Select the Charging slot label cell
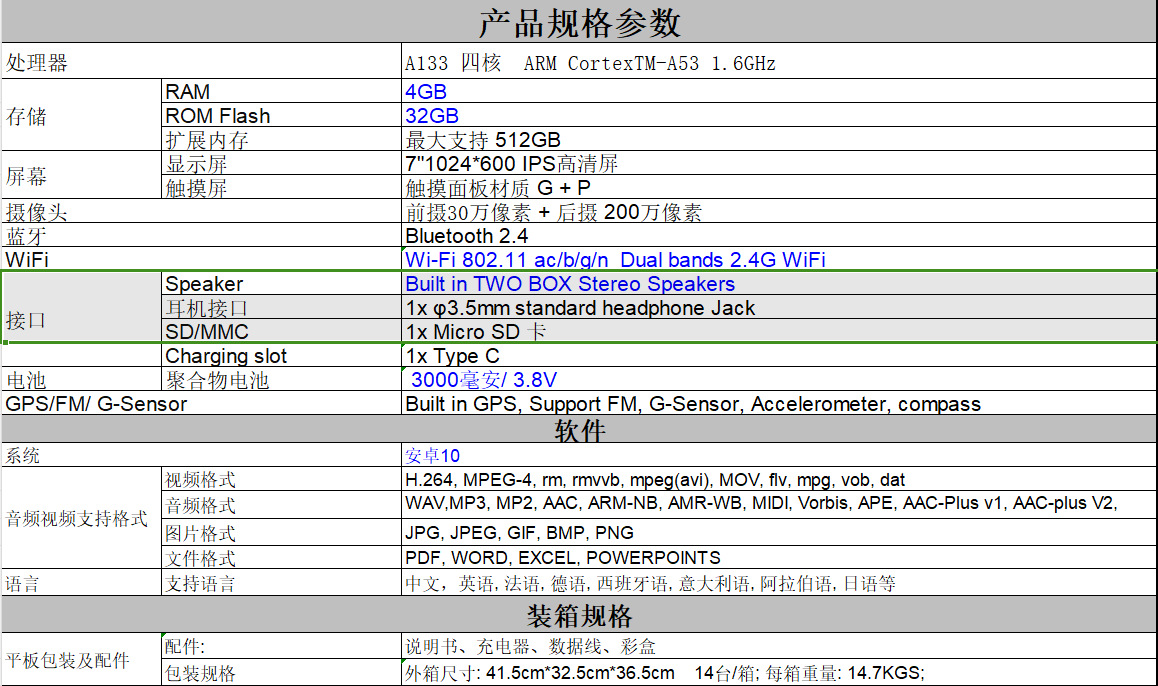The height and width of the screenshot is (686, 1158). [281, 355]
